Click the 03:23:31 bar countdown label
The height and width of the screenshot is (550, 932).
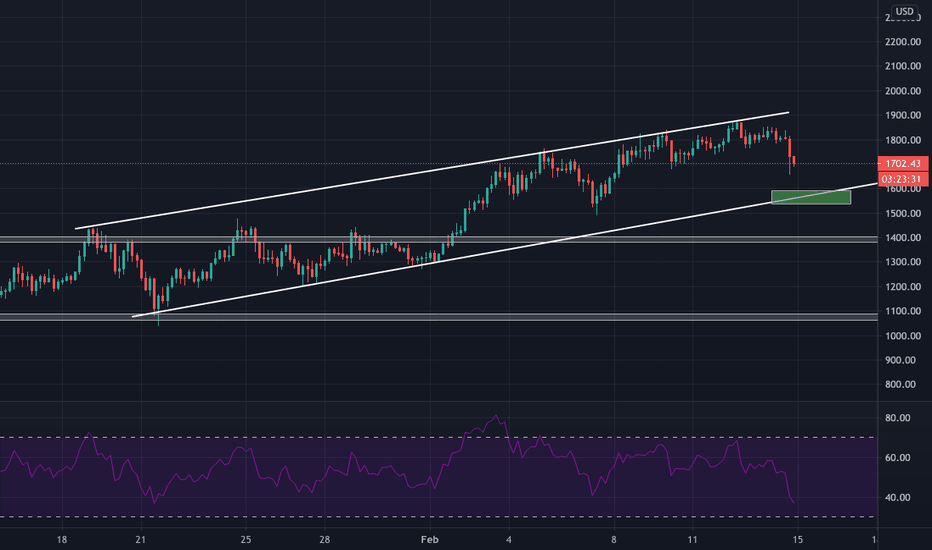tap(903, 179)
